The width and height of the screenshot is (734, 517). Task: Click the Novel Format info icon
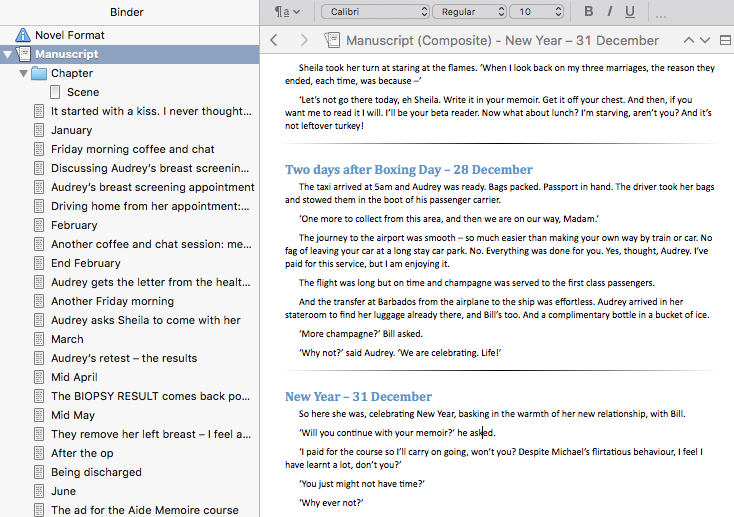[x=23, y=35]
